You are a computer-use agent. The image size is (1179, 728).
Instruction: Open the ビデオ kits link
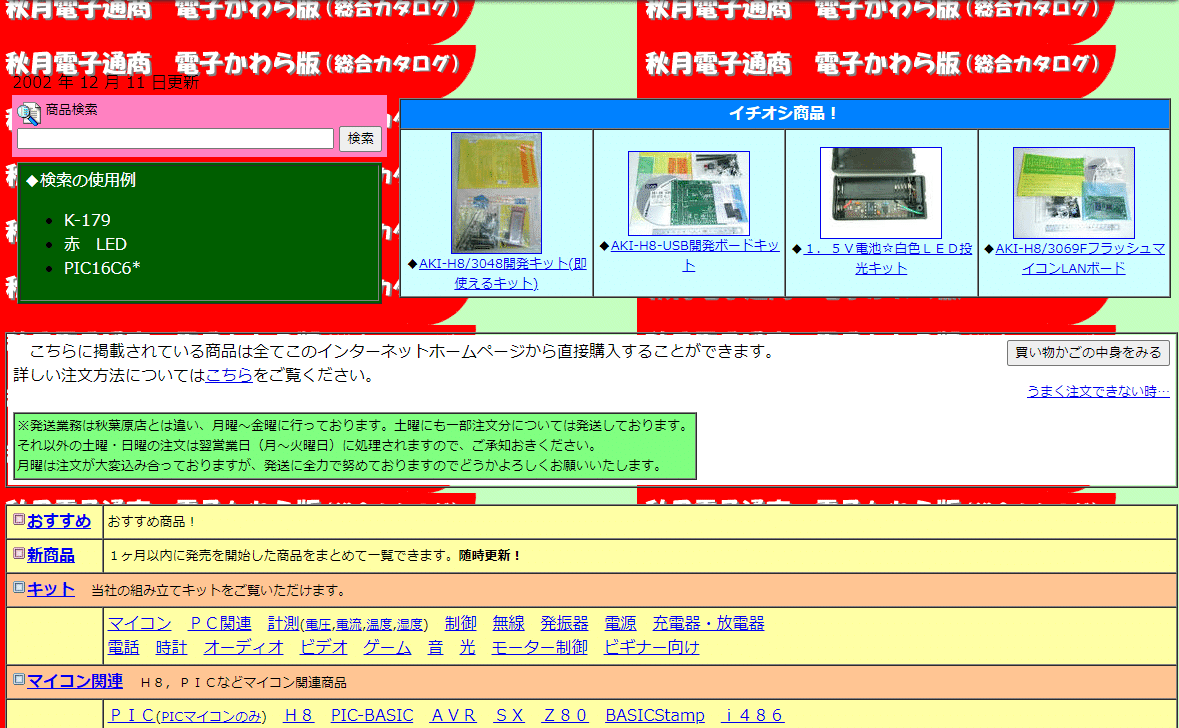[x=323, y=647]
